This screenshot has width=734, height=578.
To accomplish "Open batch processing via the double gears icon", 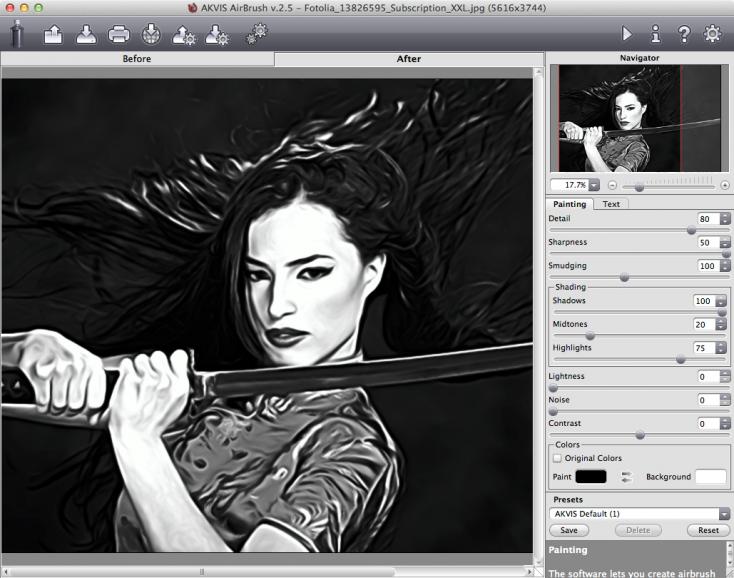I will (x=257, y=34).
